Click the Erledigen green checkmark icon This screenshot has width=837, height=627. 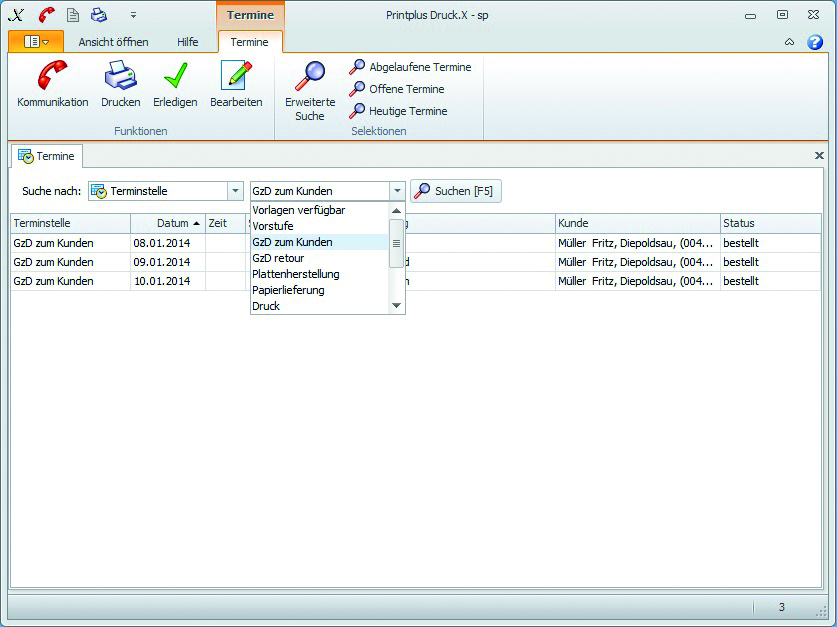point(175,77)
